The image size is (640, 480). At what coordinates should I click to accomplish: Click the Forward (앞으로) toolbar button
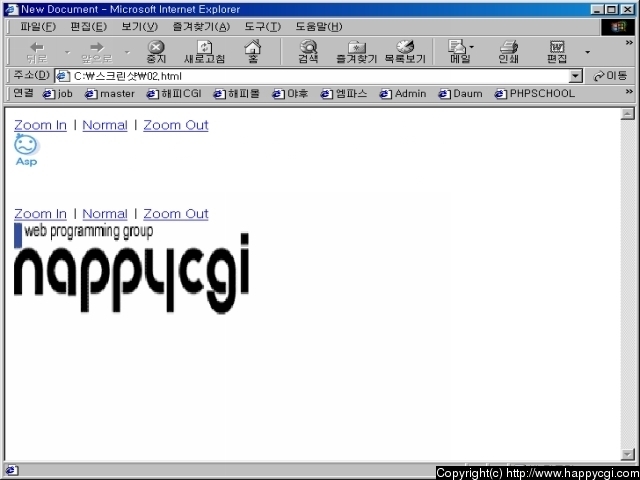[x=97, y=52]
